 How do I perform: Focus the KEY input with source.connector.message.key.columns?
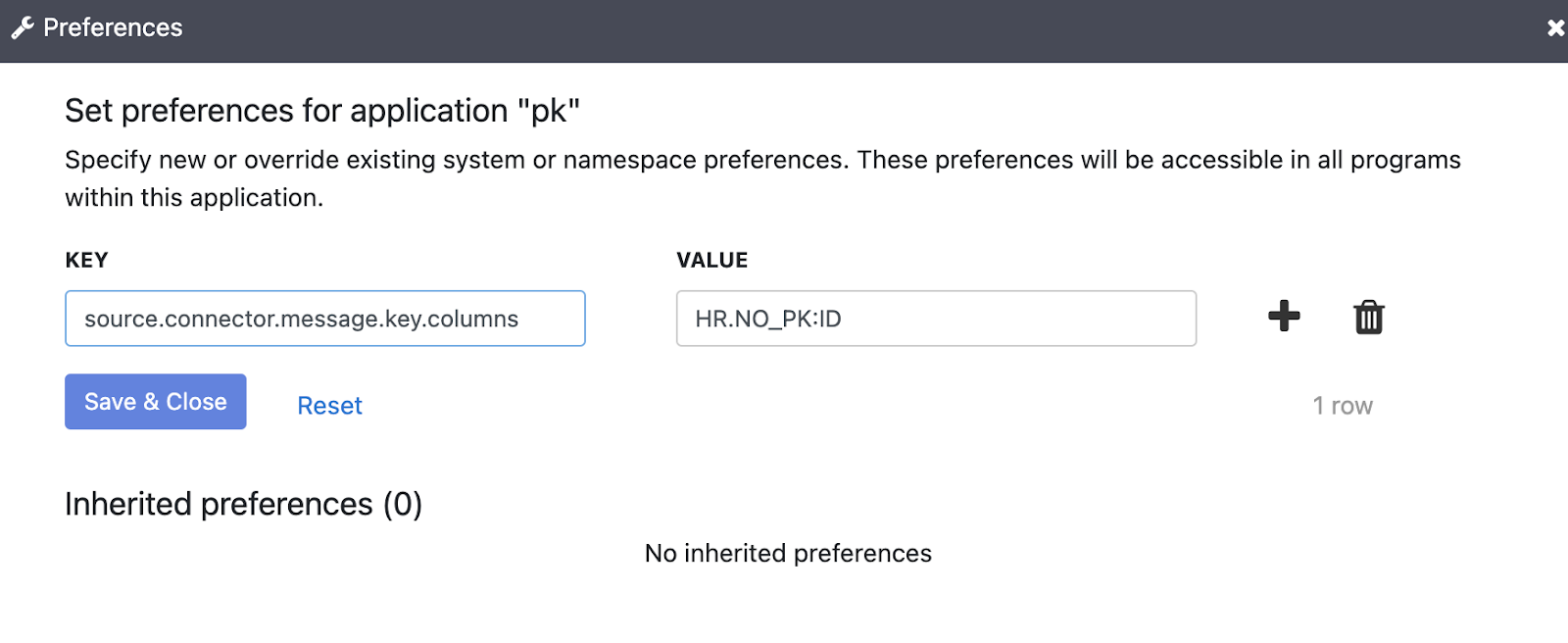coord(324,319)
